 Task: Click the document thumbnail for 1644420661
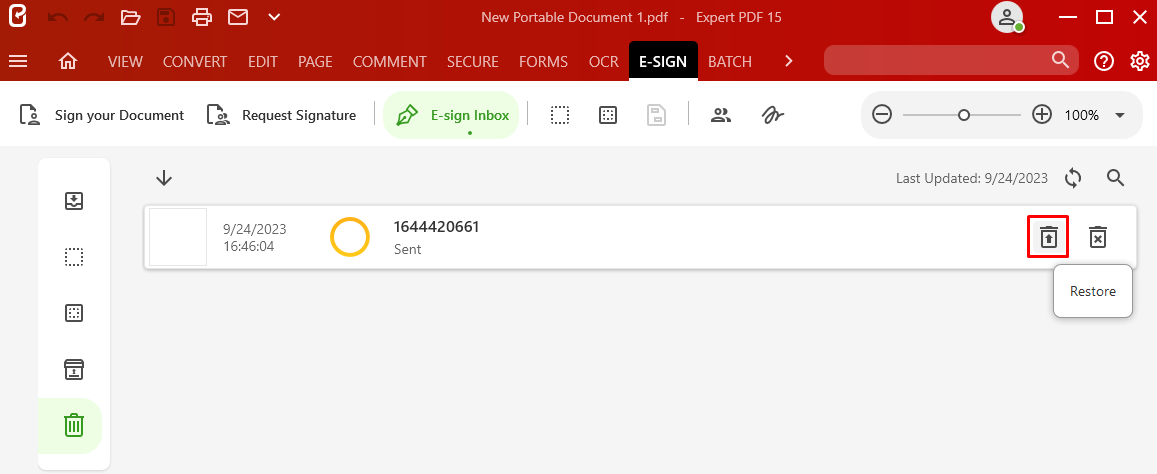(x=178, y=237)
